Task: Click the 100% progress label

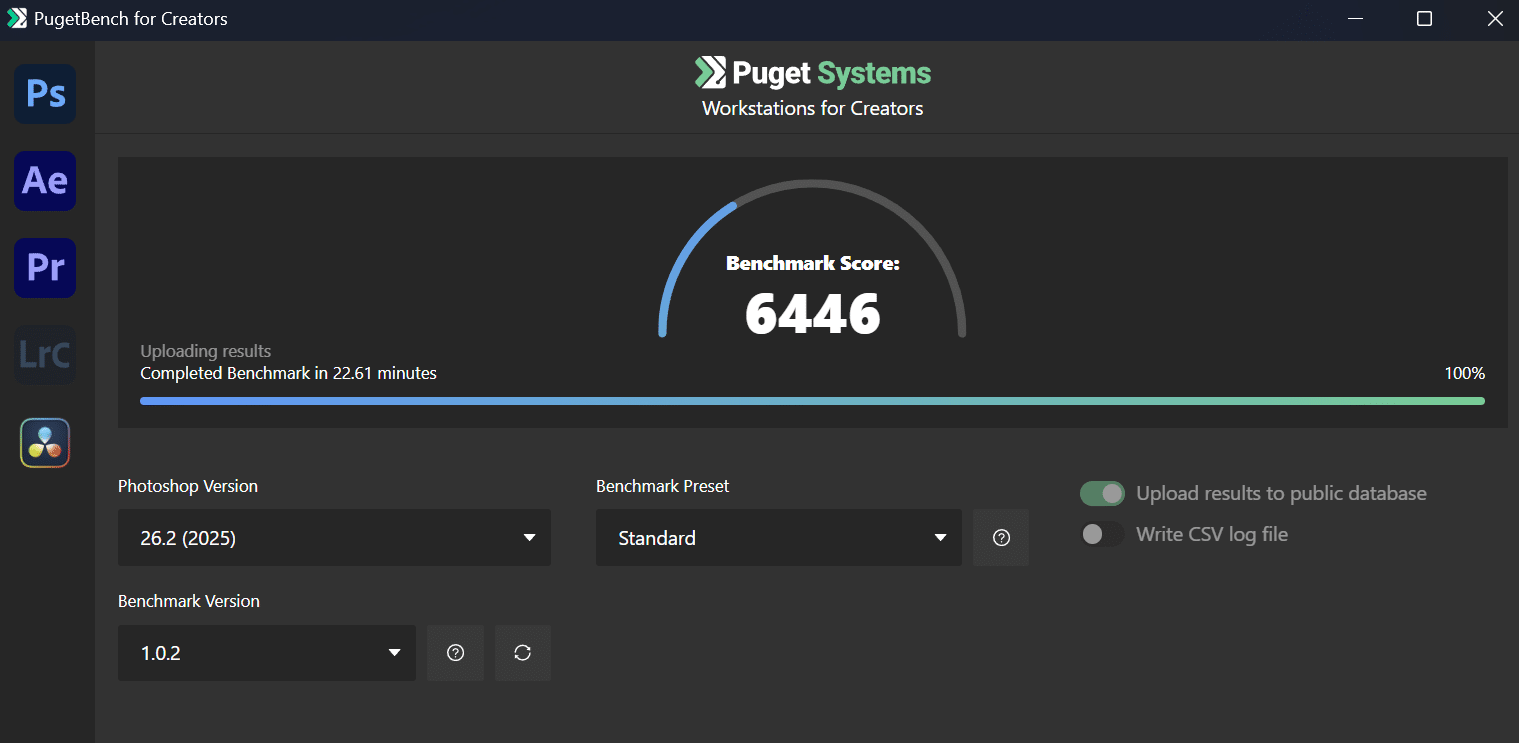Action: click(x=1465, y=373)
